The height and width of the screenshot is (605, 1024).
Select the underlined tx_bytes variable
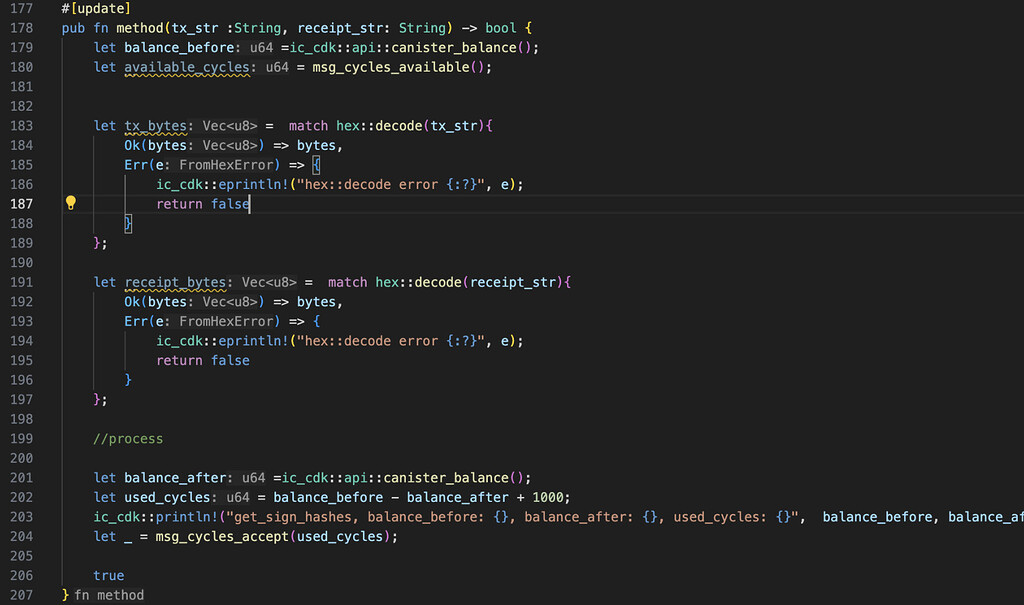155,125
